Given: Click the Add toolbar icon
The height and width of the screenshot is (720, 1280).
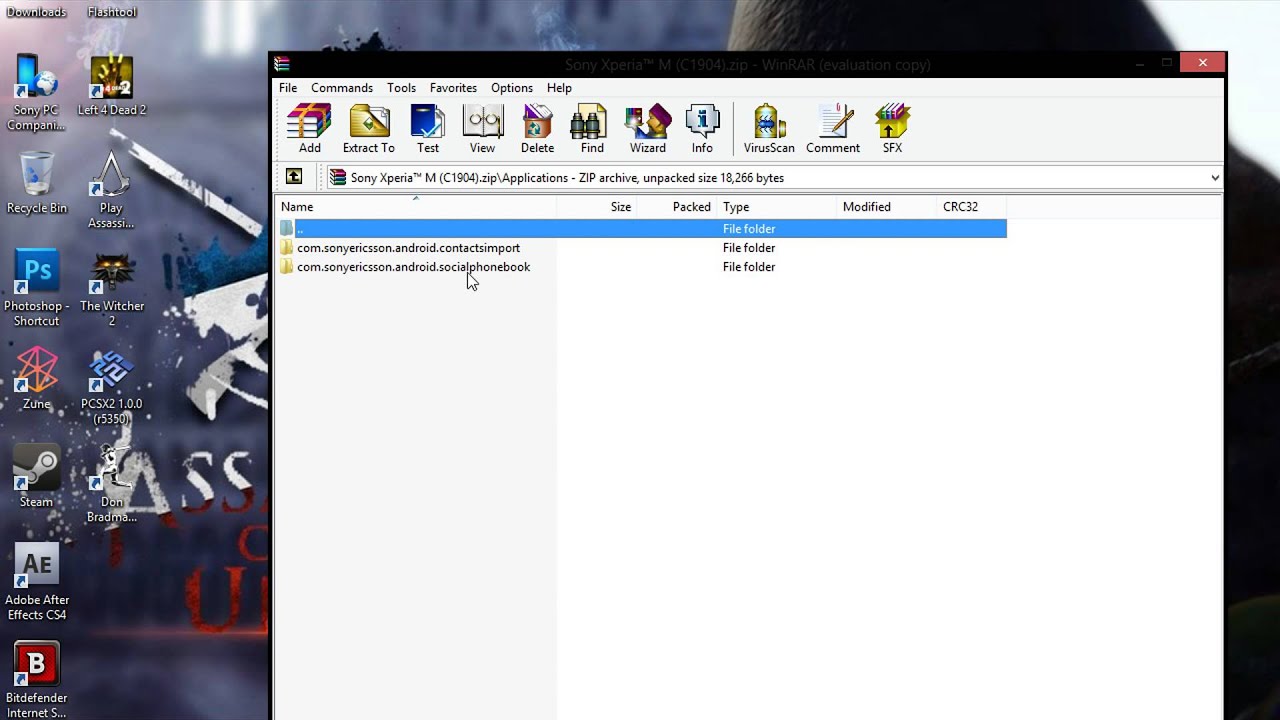Looking at the screenshot, I should click(x=309, y=128).
